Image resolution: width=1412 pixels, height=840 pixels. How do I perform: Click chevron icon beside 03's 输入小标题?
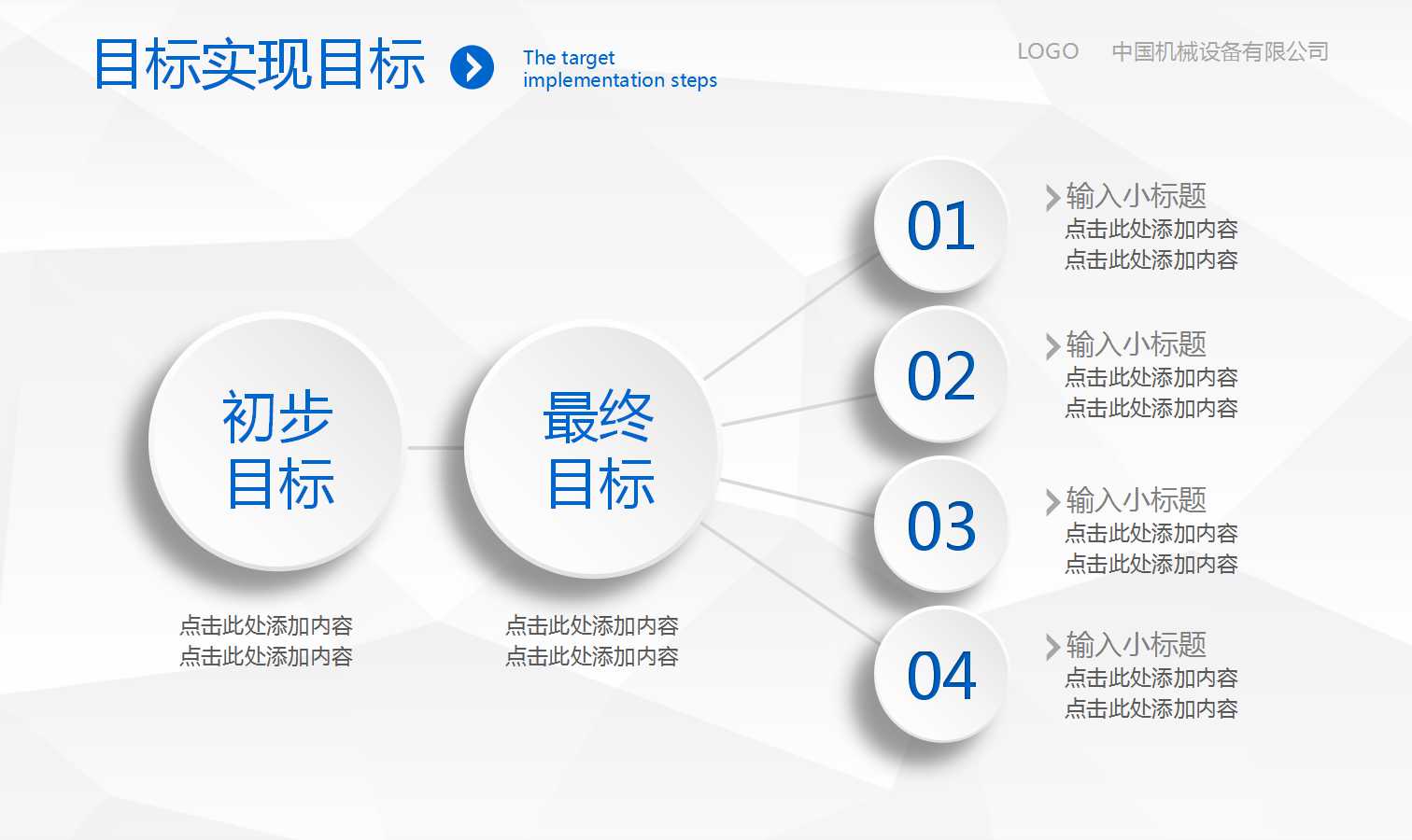(x=1053, y=501)
